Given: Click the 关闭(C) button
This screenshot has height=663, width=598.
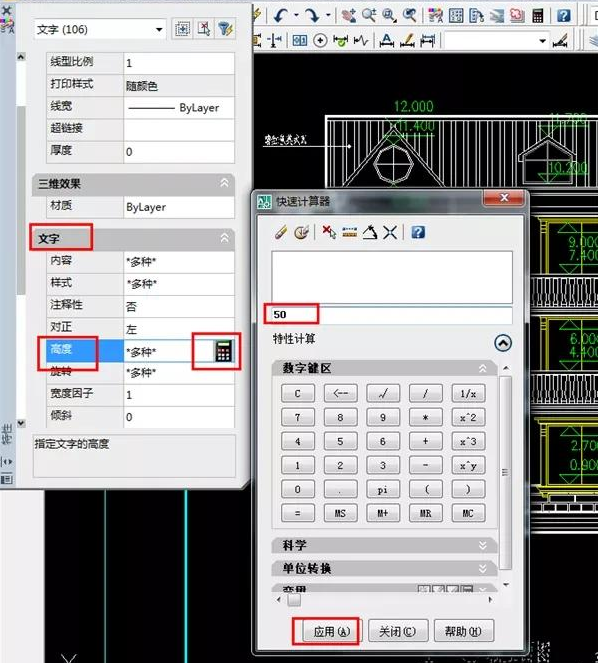Looking at the screenshot, I should point(398,631).
